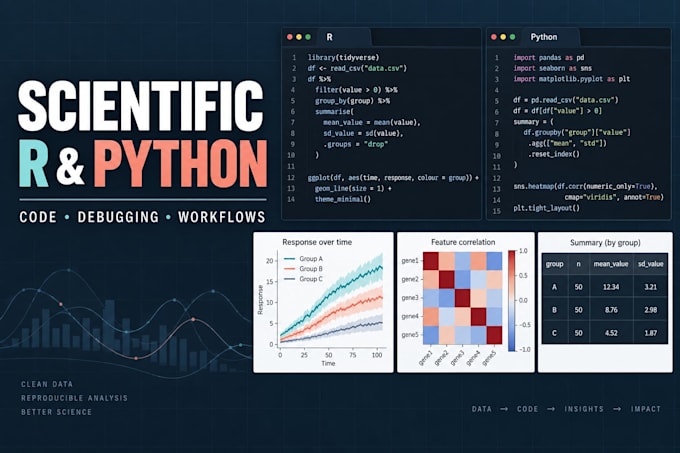Screen dimensions: 680x453
Task: Click the pd.read_csv("data.csv") line in Python editor
Action: click(x=566, y=100)
